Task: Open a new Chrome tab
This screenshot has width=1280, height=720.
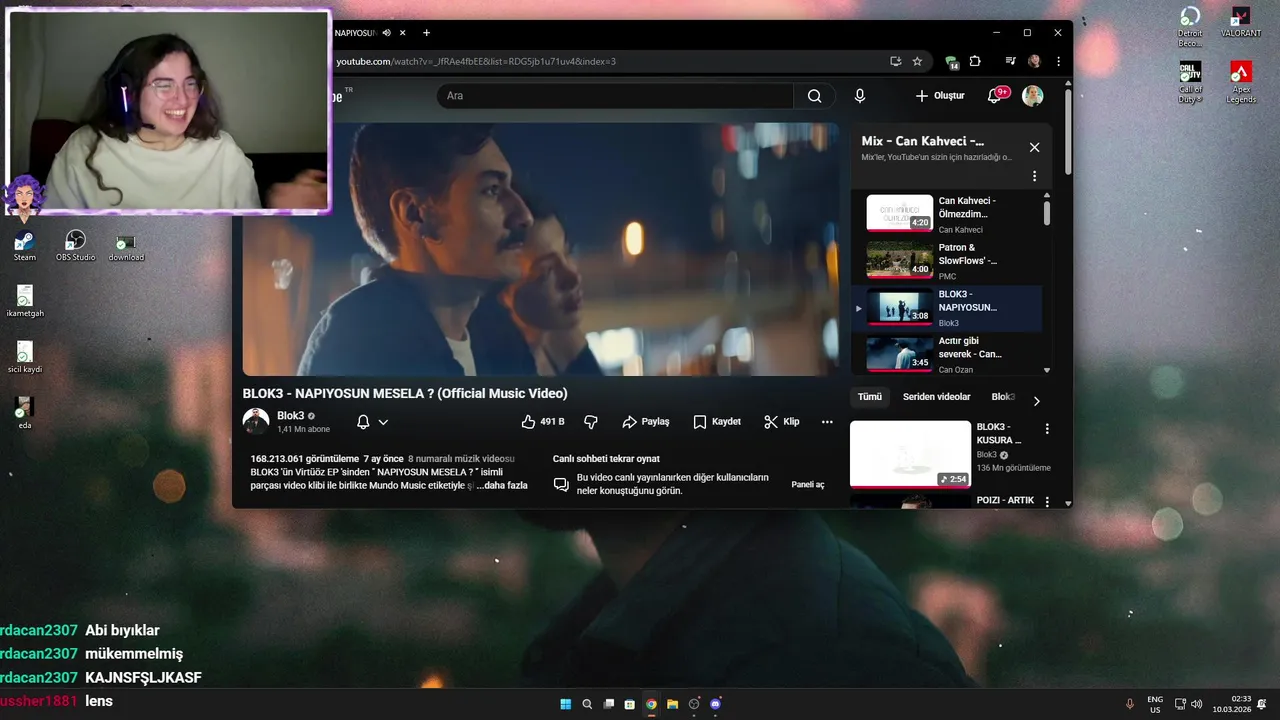Action: 427,33
